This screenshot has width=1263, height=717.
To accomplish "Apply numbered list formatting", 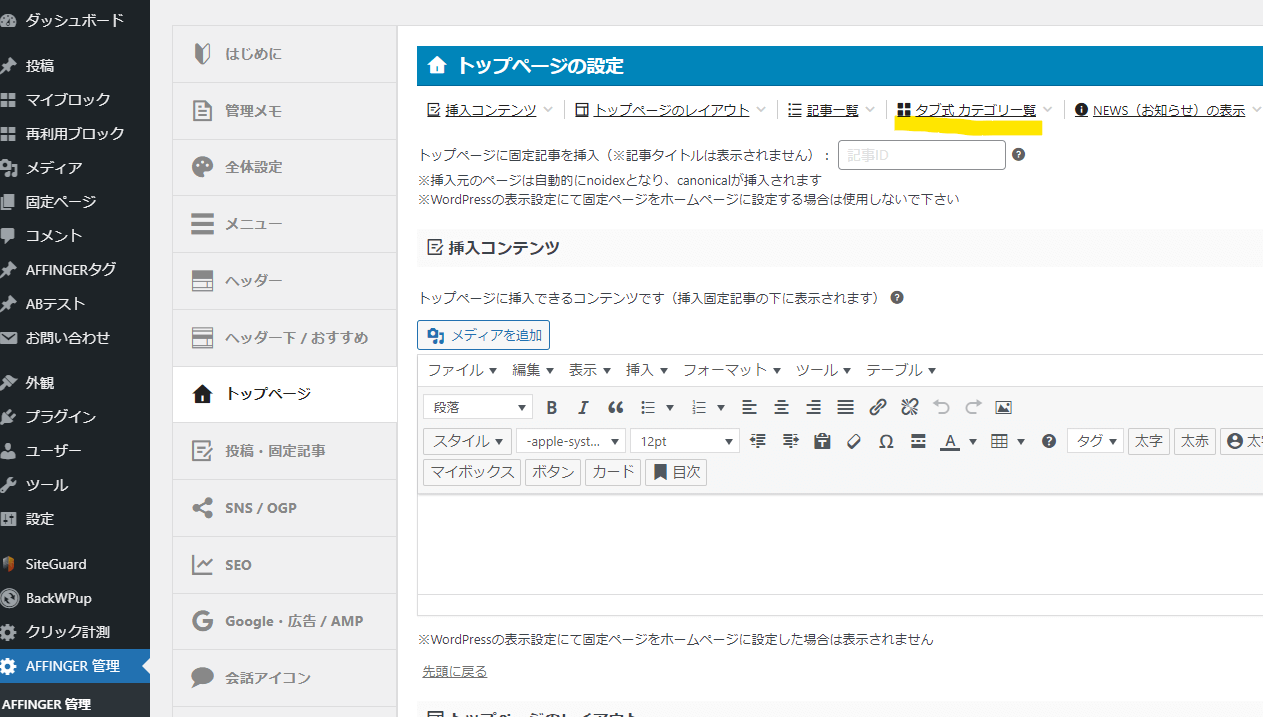I will coord(700,407).
